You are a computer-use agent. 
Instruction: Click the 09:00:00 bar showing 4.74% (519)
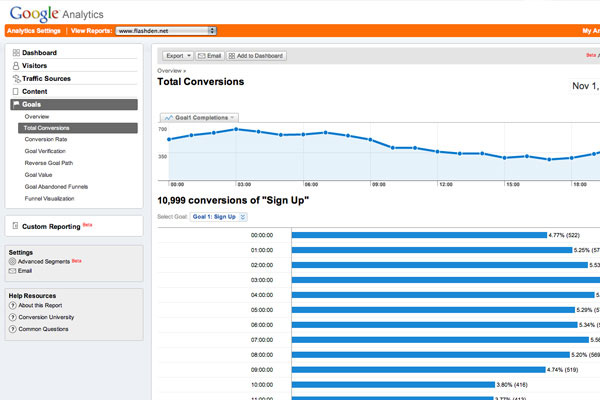[419, 370]
